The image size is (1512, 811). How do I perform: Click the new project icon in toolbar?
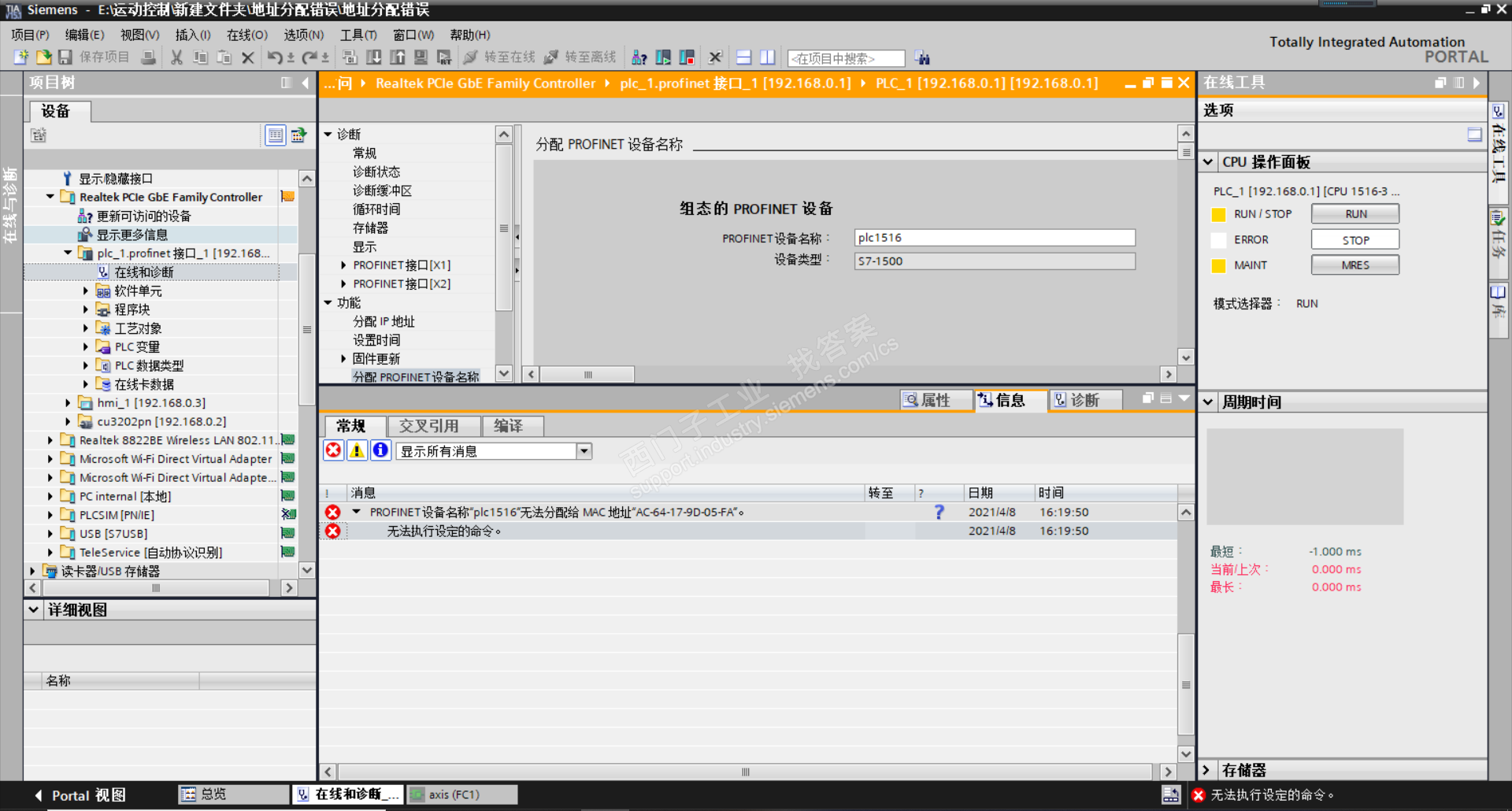pos(21,57)
